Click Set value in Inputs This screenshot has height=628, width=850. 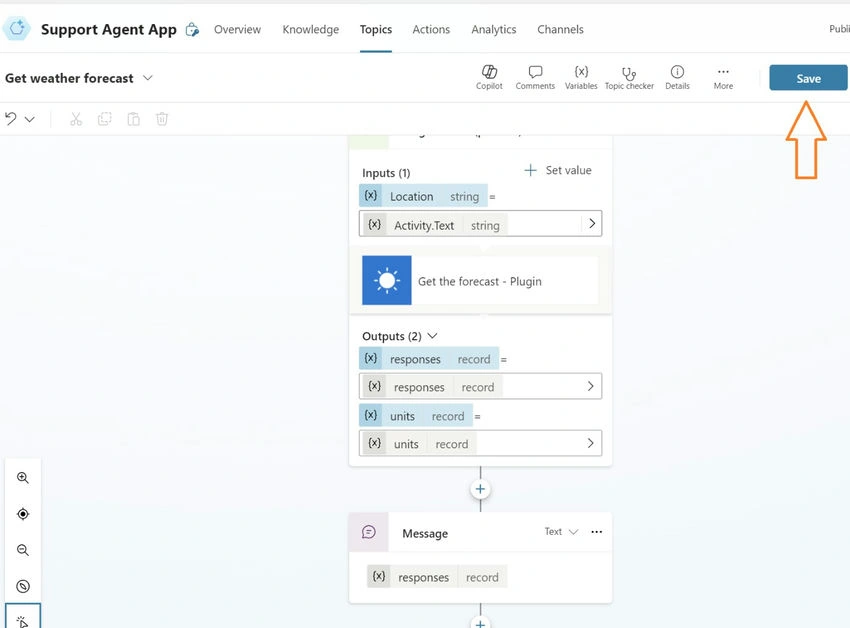(558, 170)
